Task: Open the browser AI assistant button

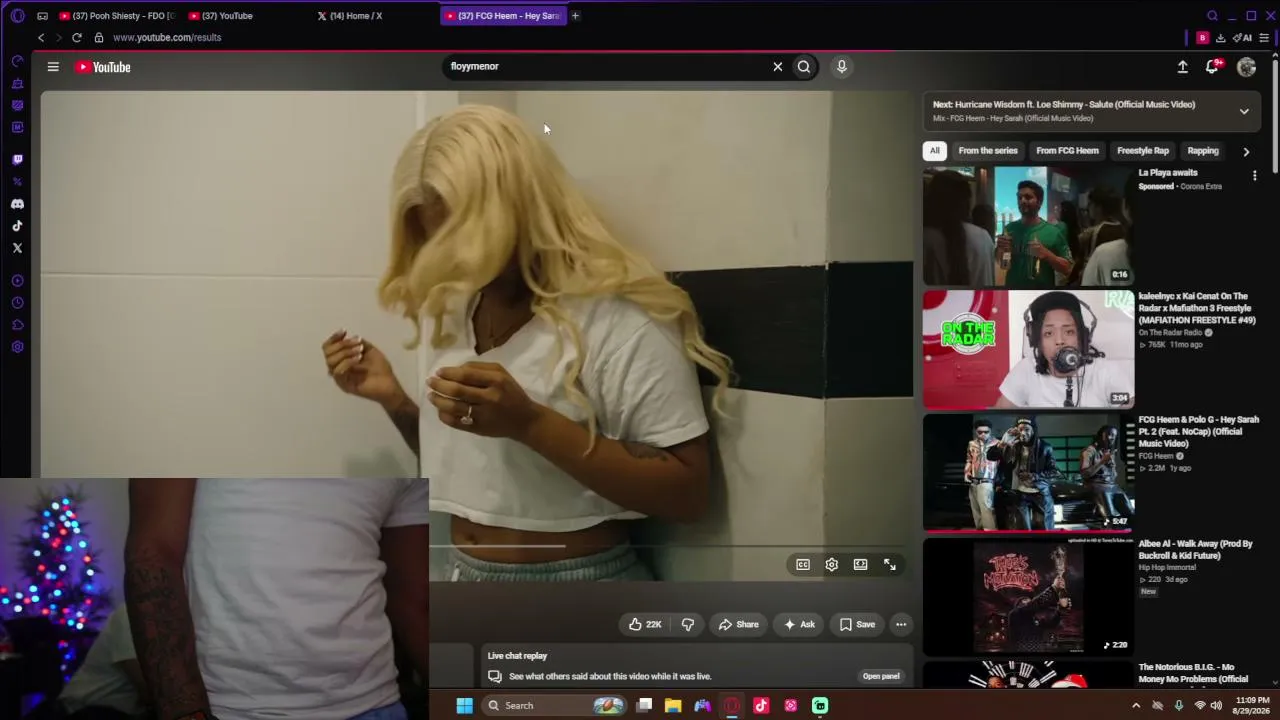Action: (1242, 38)
